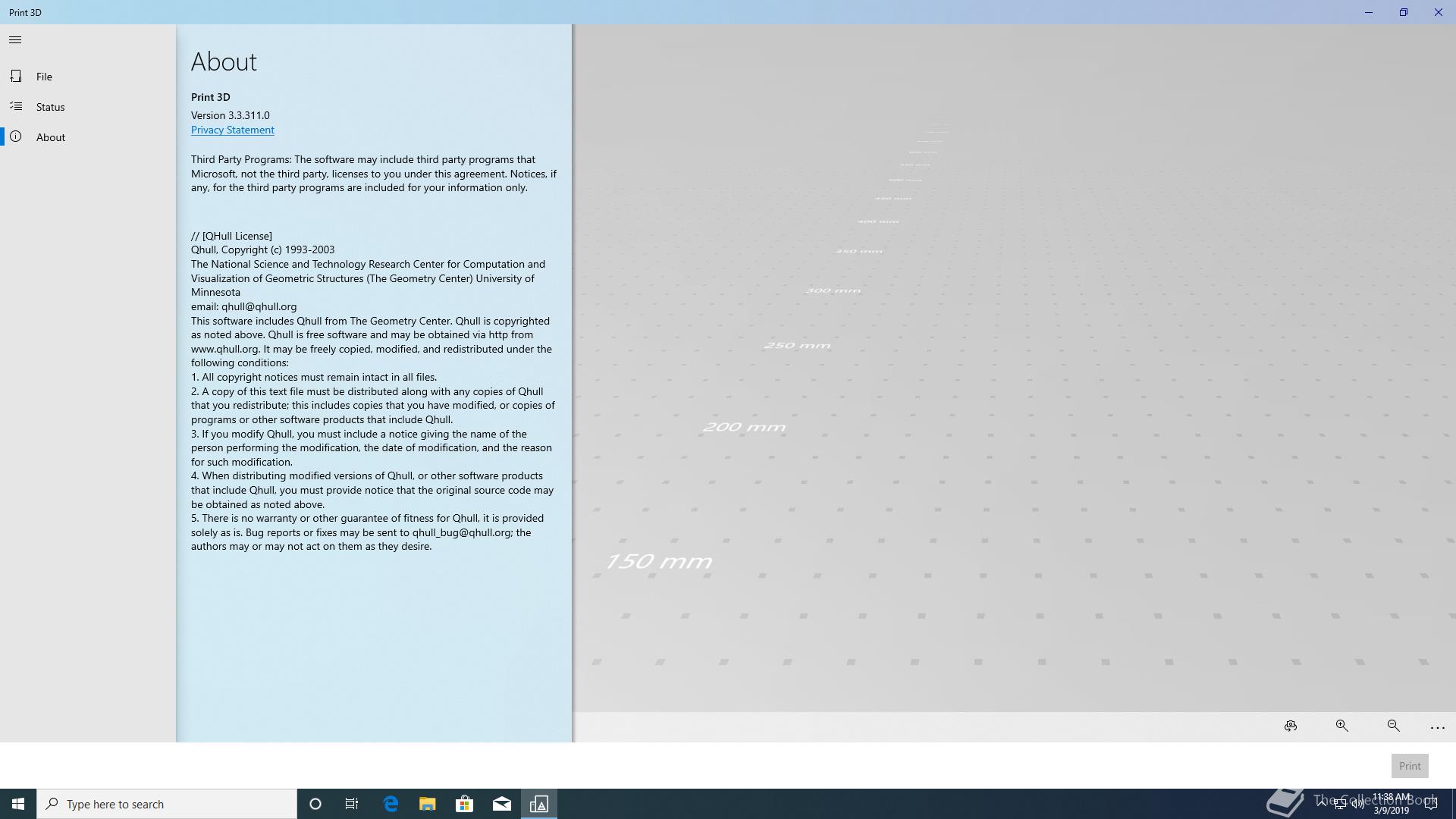
Task: Zoom in on the 3D print bed
Action: [x=1342, y=726]
